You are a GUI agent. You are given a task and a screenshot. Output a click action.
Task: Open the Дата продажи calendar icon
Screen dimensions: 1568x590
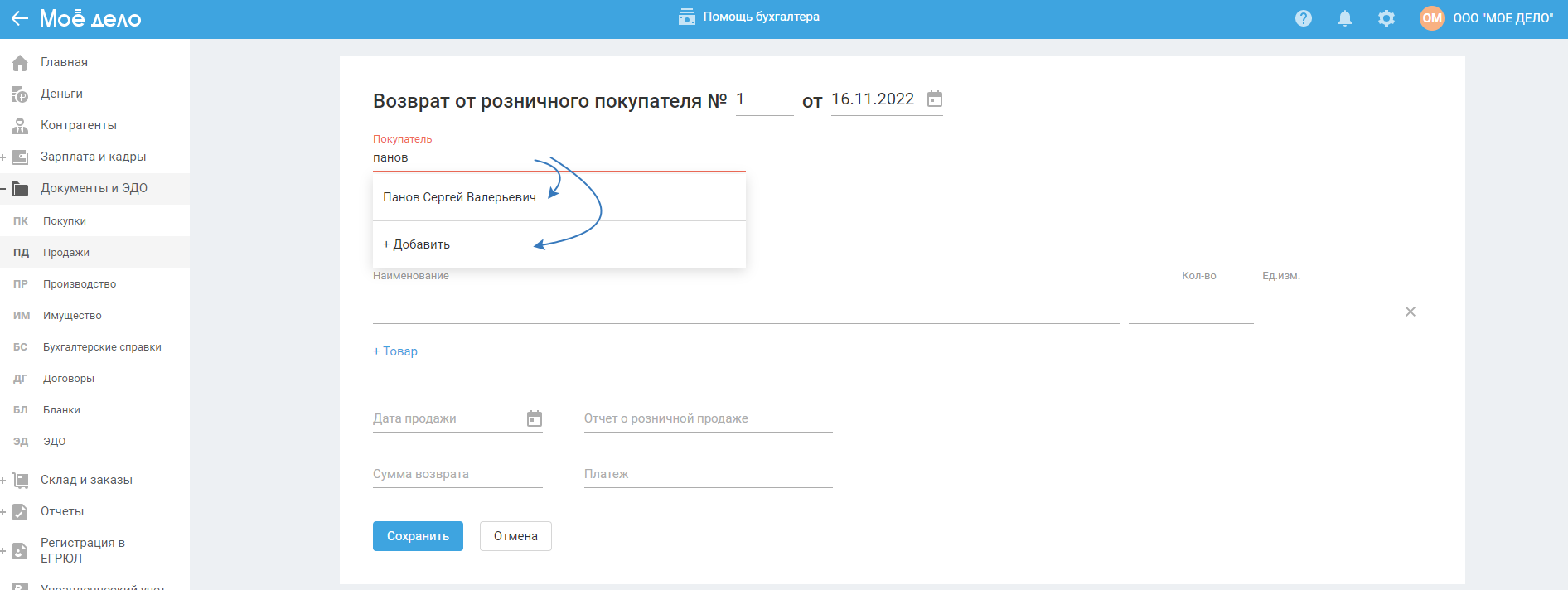pyautogui.click(x=535, y=418)
